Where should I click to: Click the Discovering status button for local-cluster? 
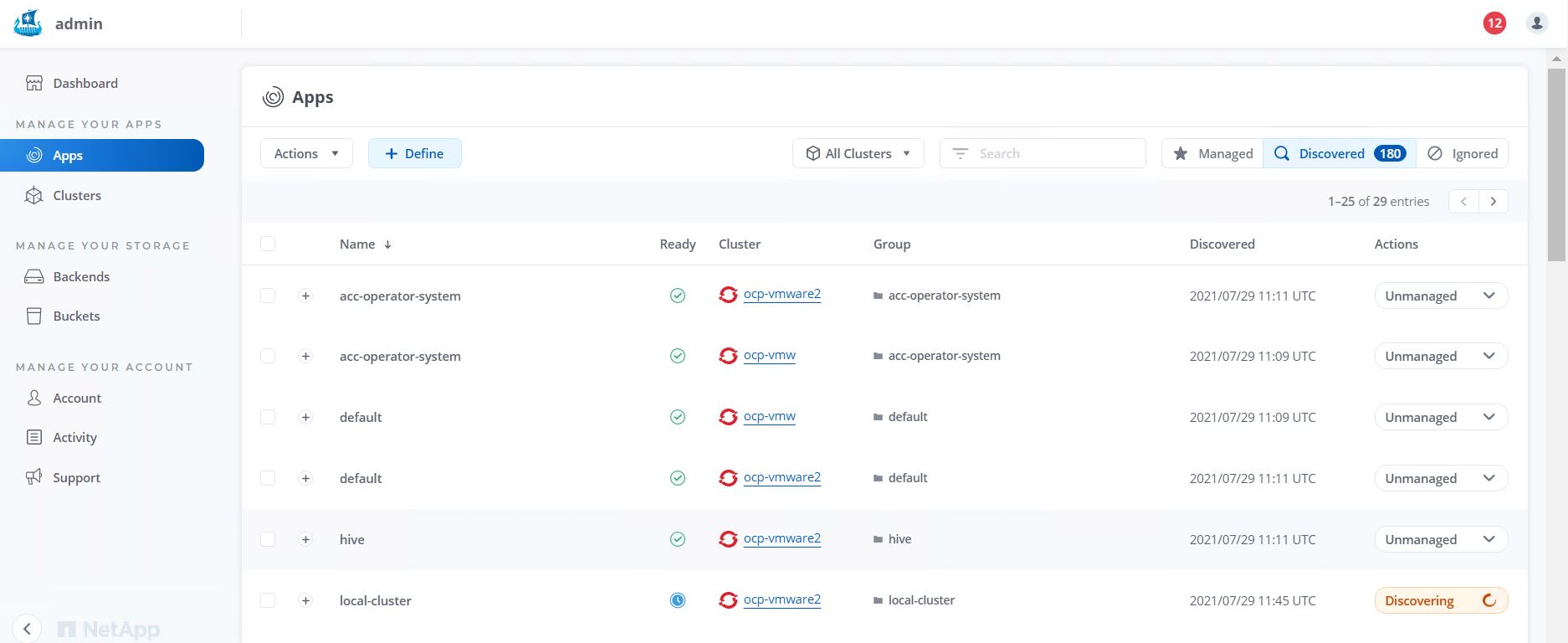(1441, 600)
